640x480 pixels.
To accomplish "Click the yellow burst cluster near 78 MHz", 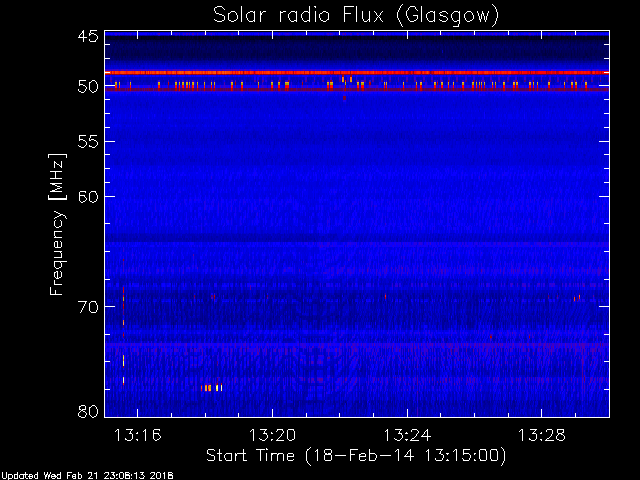I will [212, 388].
